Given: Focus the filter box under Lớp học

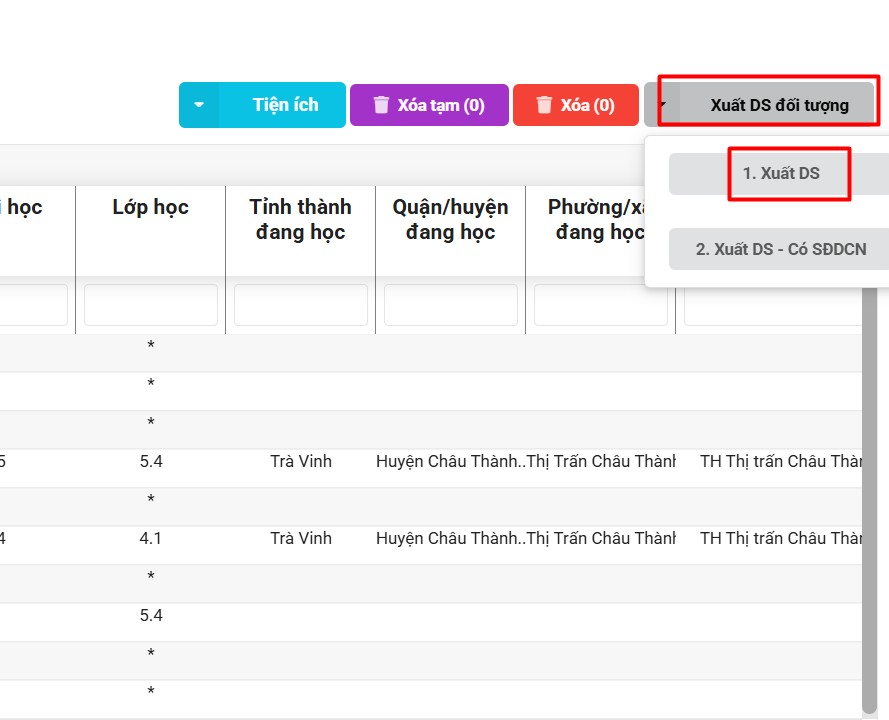Looking at the screenshot, I should click(151, 305).
